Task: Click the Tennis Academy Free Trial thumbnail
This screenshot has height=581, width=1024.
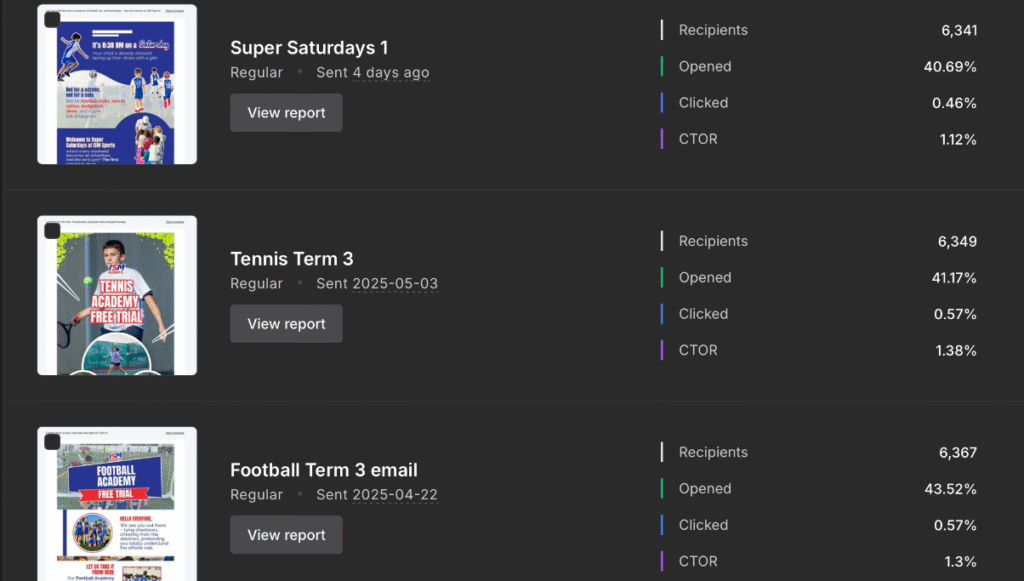Action: click(x=117, y=300)
